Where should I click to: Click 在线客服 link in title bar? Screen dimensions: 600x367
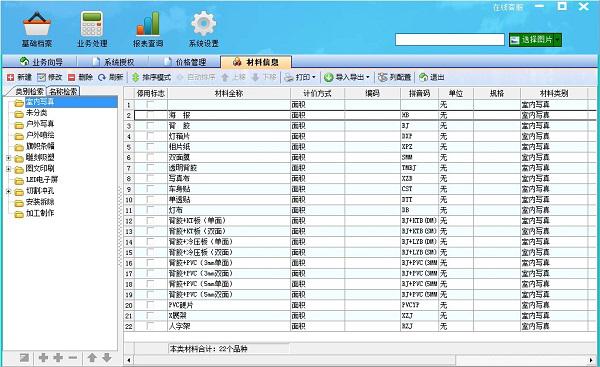[x=508, y=7]
